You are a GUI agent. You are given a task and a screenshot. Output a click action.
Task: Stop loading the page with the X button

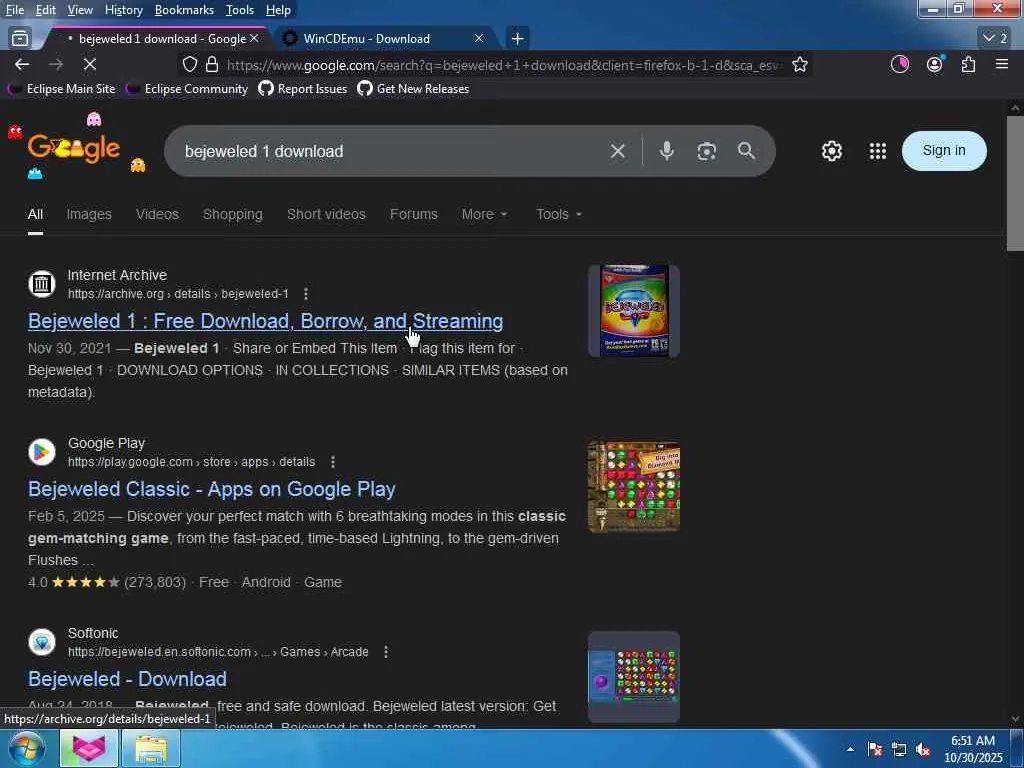(x=89, y=64)
